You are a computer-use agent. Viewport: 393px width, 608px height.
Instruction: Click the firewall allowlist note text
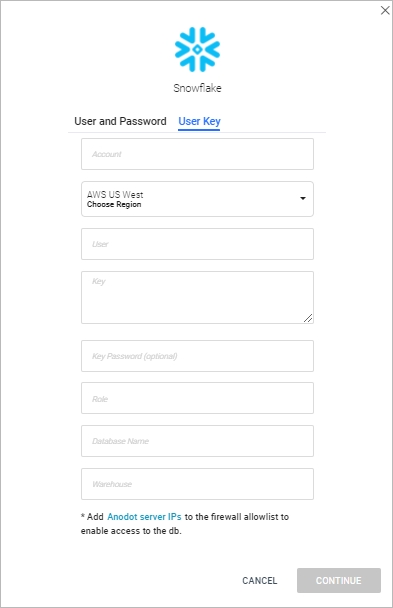click(x=185, y=524)
